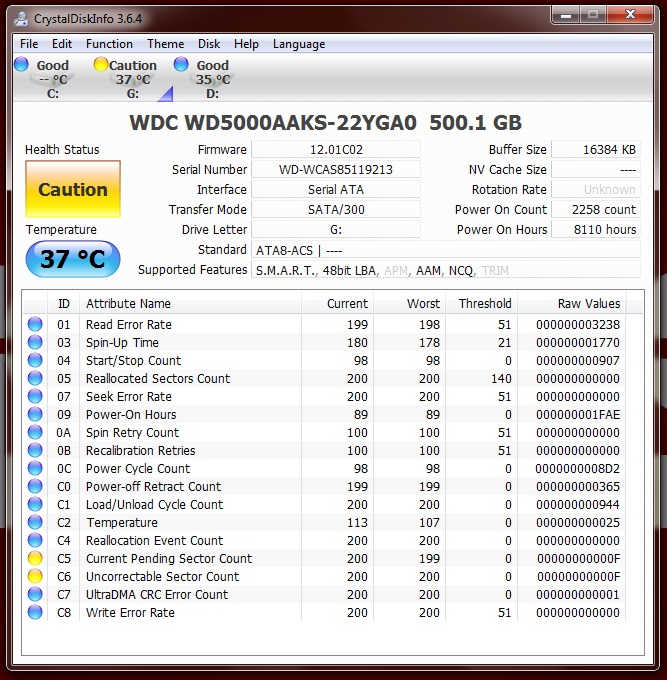Click the status orb for Load/Unload Cycle Count

[35, 504]
